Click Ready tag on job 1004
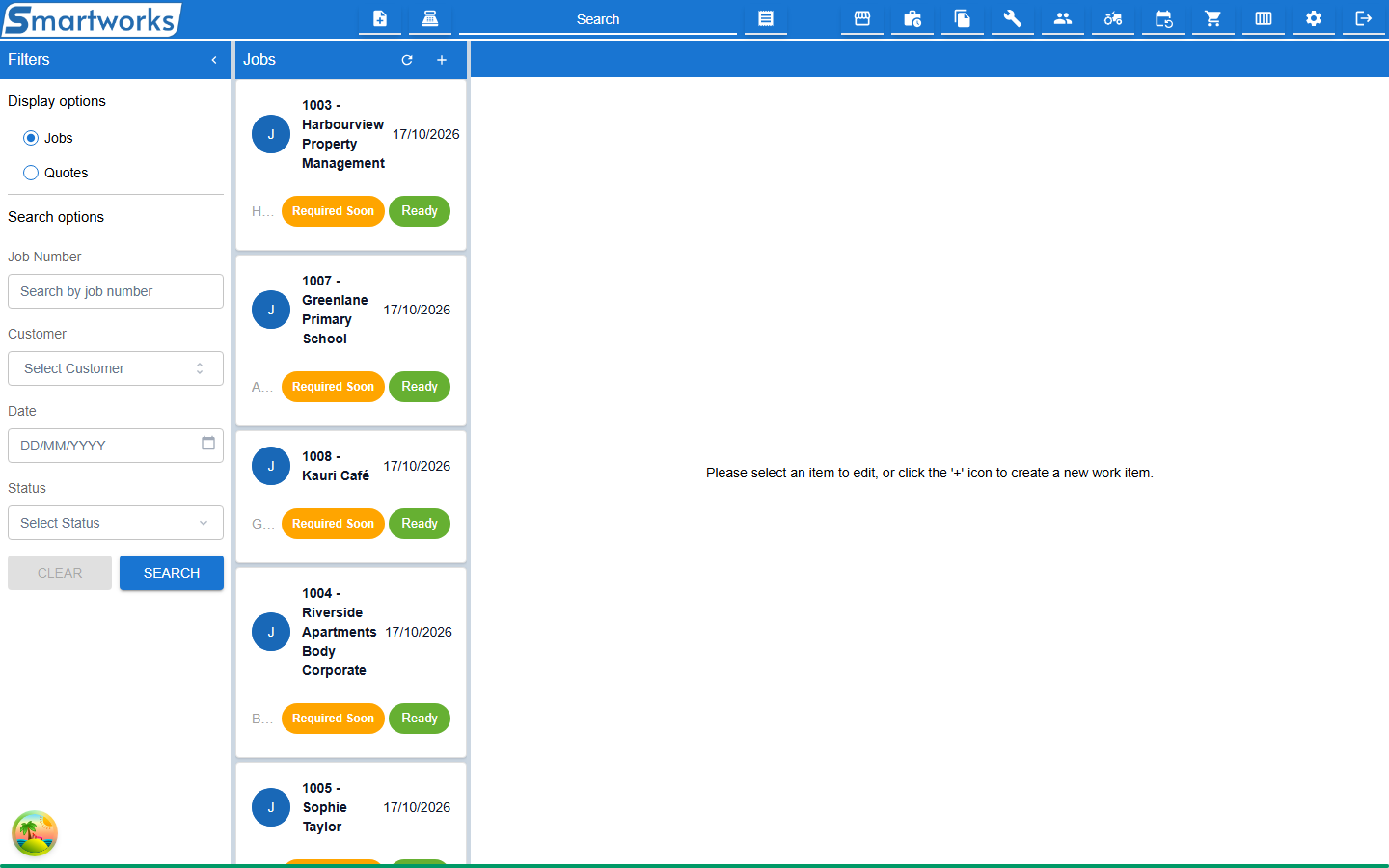This screenshot has width=1389, height=868. (420, 719)
